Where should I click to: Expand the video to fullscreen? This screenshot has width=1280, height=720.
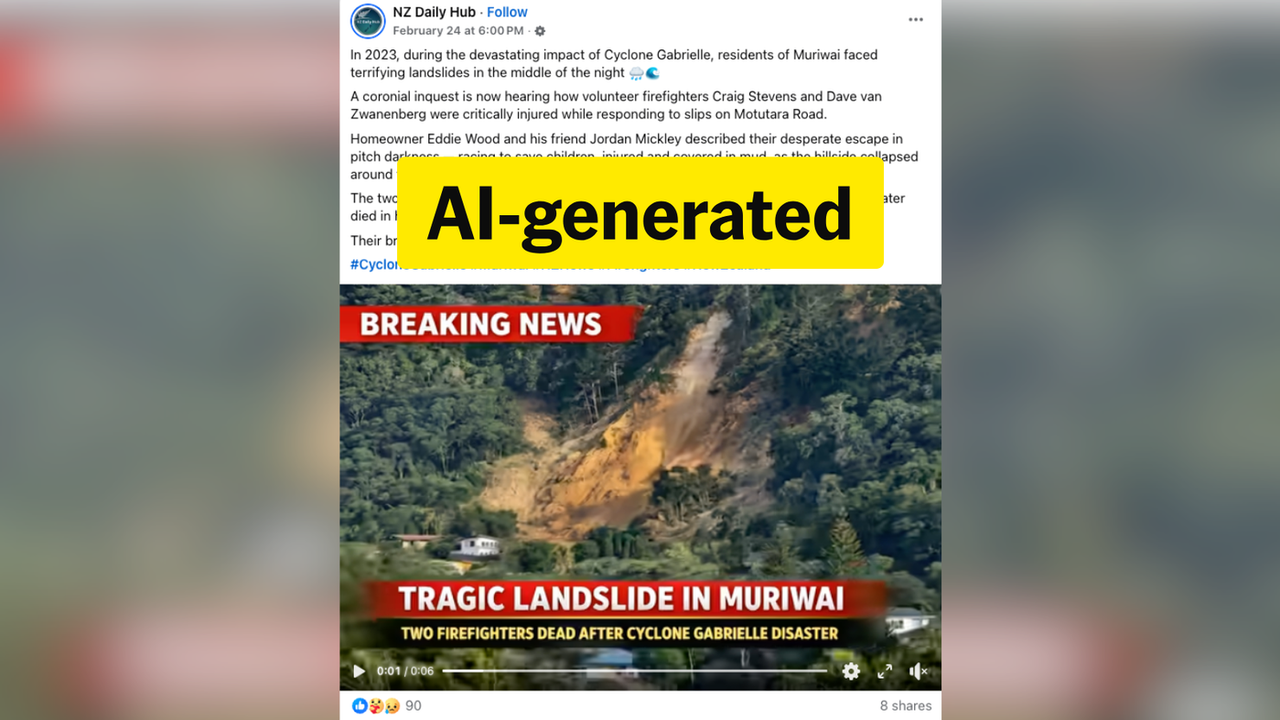pos(885,671)
